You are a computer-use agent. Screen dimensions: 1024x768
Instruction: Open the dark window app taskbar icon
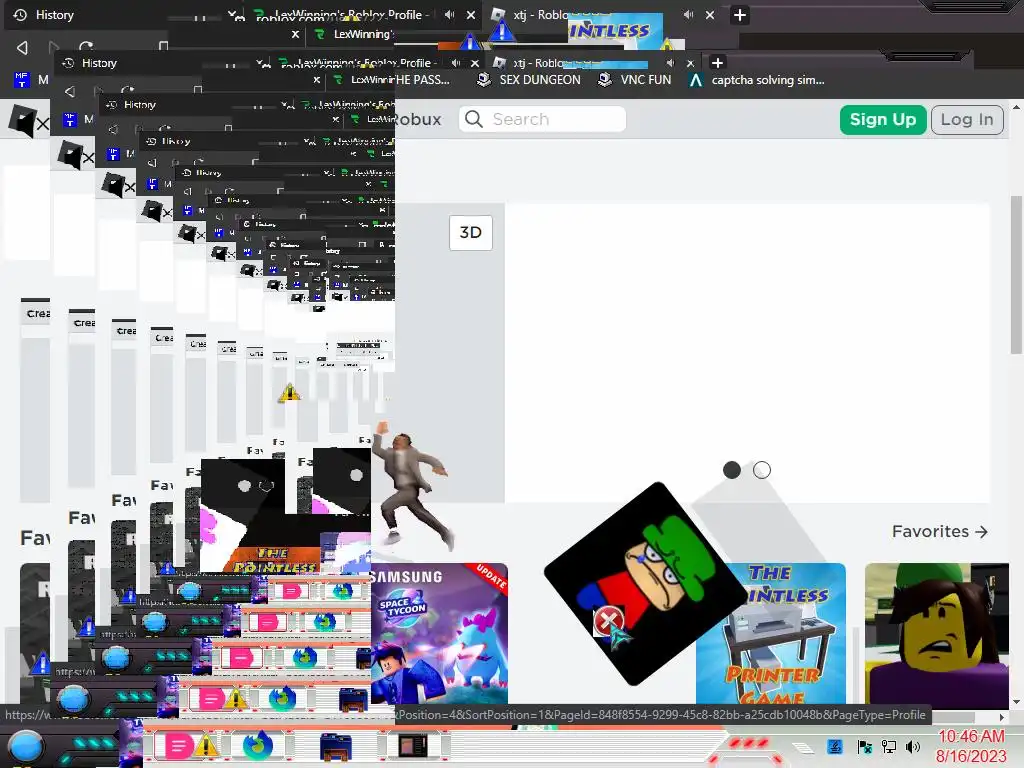[413, 746]
